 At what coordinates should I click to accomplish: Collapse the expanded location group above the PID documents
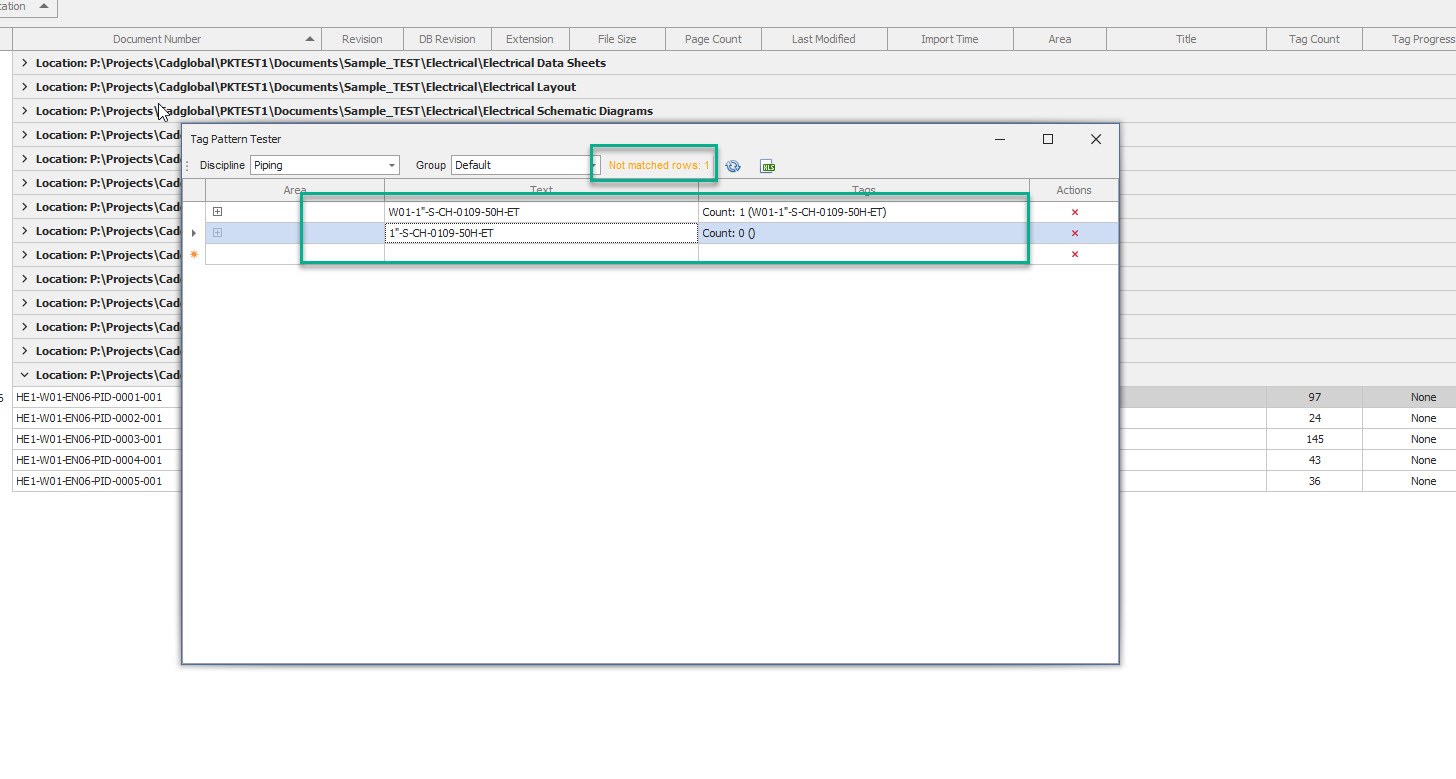click(x=24, y=375)
